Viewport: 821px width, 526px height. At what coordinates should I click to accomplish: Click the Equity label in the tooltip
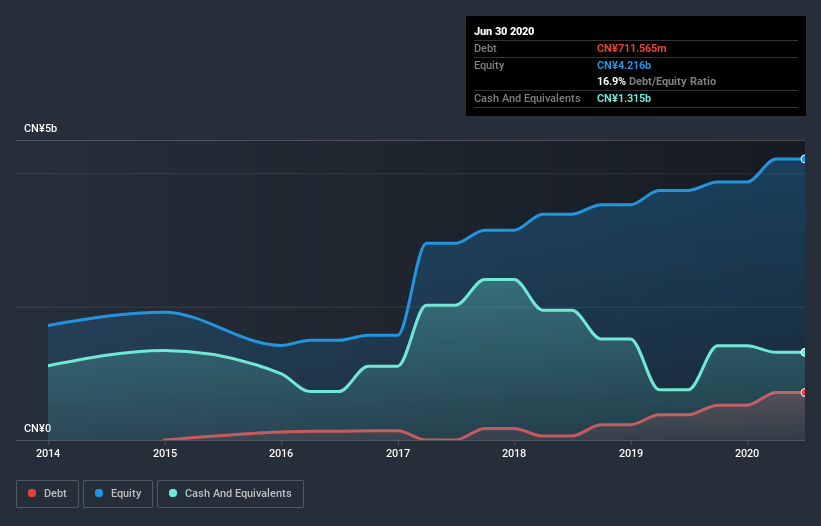click(x=489, y=65)
